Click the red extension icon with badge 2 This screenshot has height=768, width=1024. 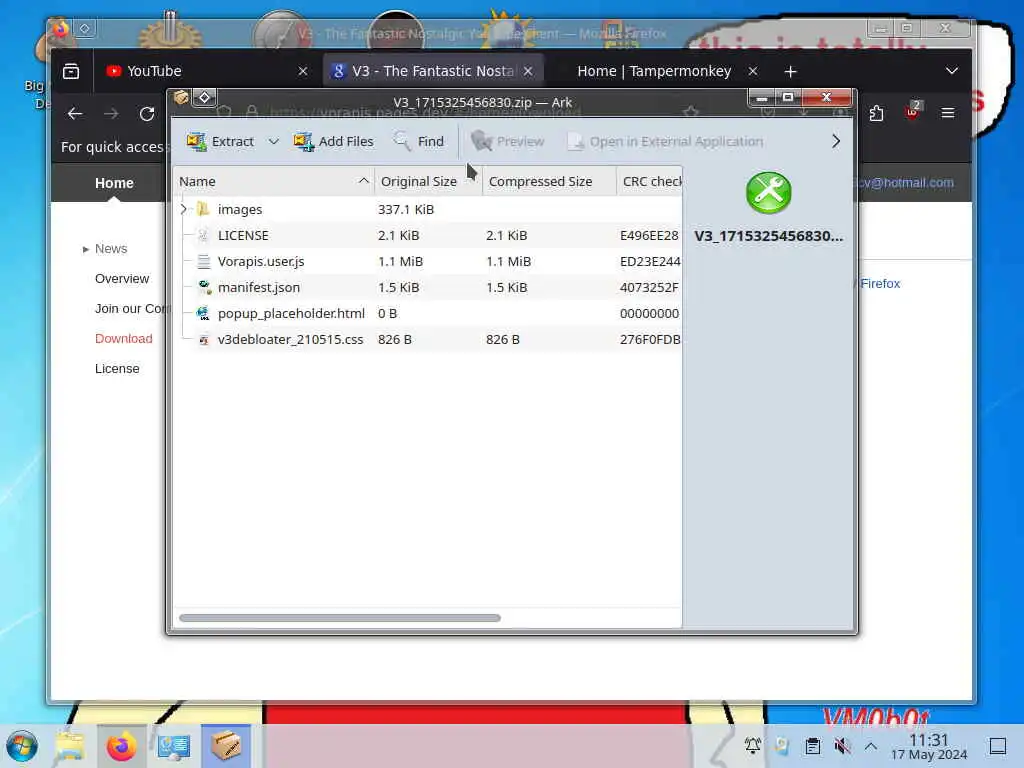[912, 112]
